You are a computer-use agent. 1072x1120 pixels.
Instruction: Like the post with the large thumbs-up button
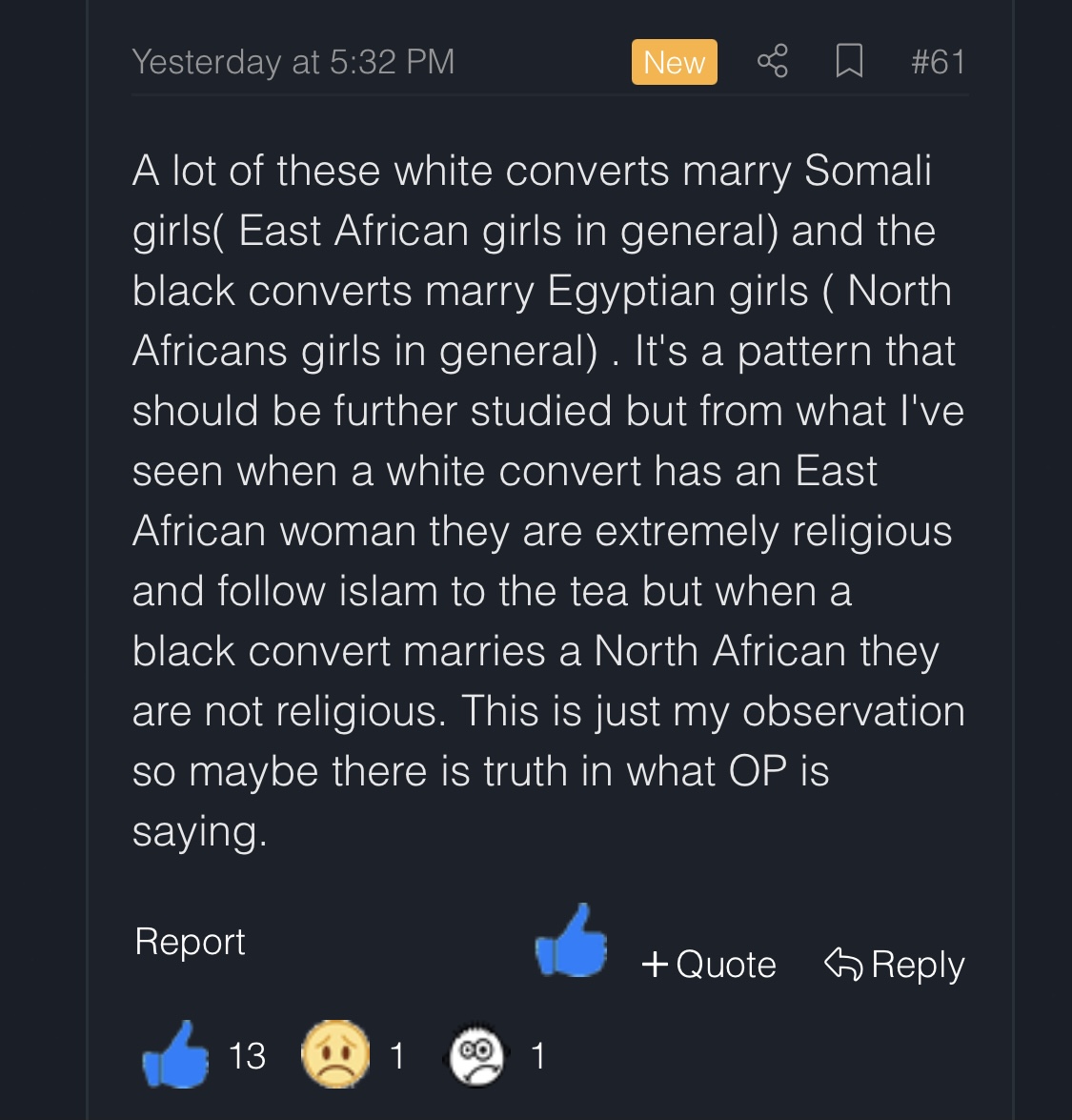coord(572,942)
